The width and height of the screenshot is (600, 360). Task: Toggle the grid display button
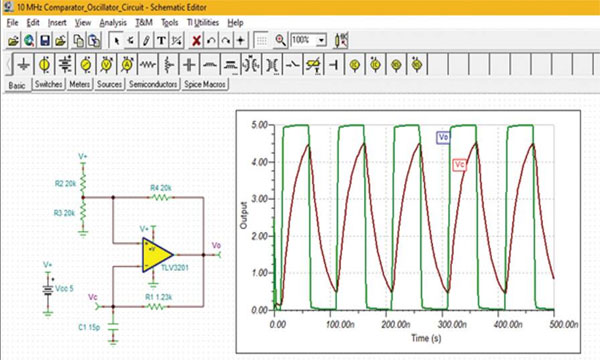(261, 40)
